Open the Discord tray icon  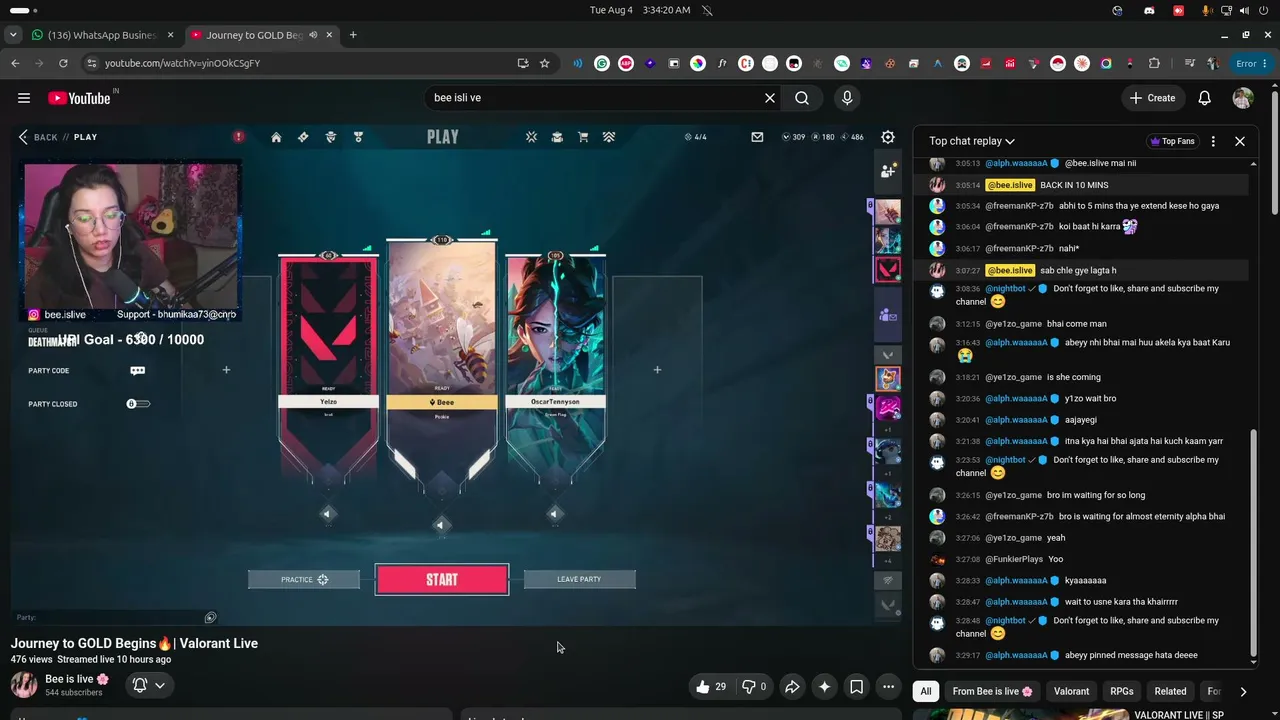tap(1150, 10)
